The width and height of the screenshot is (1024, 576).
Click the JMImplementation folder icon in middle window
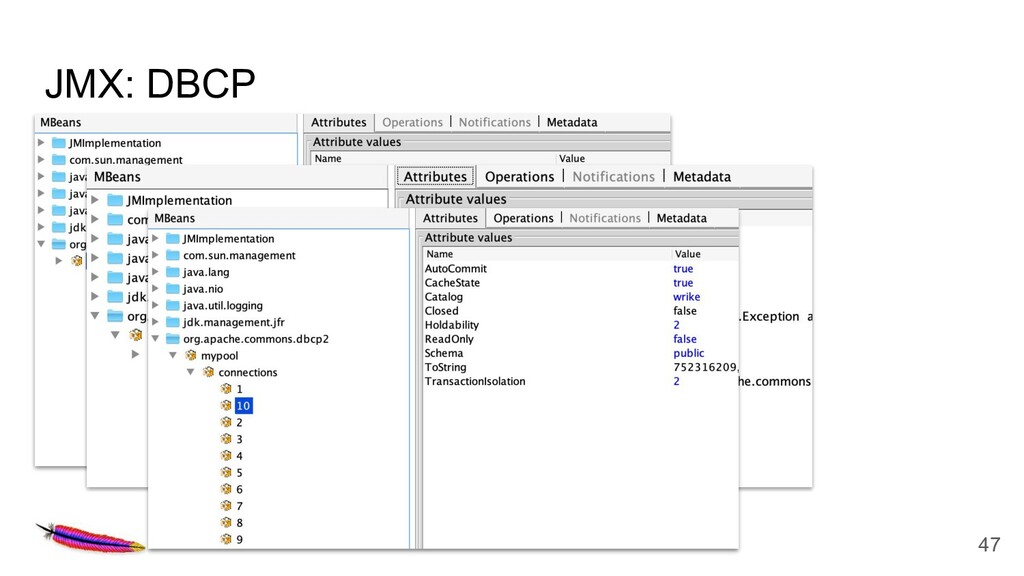(x=116, y=200)
